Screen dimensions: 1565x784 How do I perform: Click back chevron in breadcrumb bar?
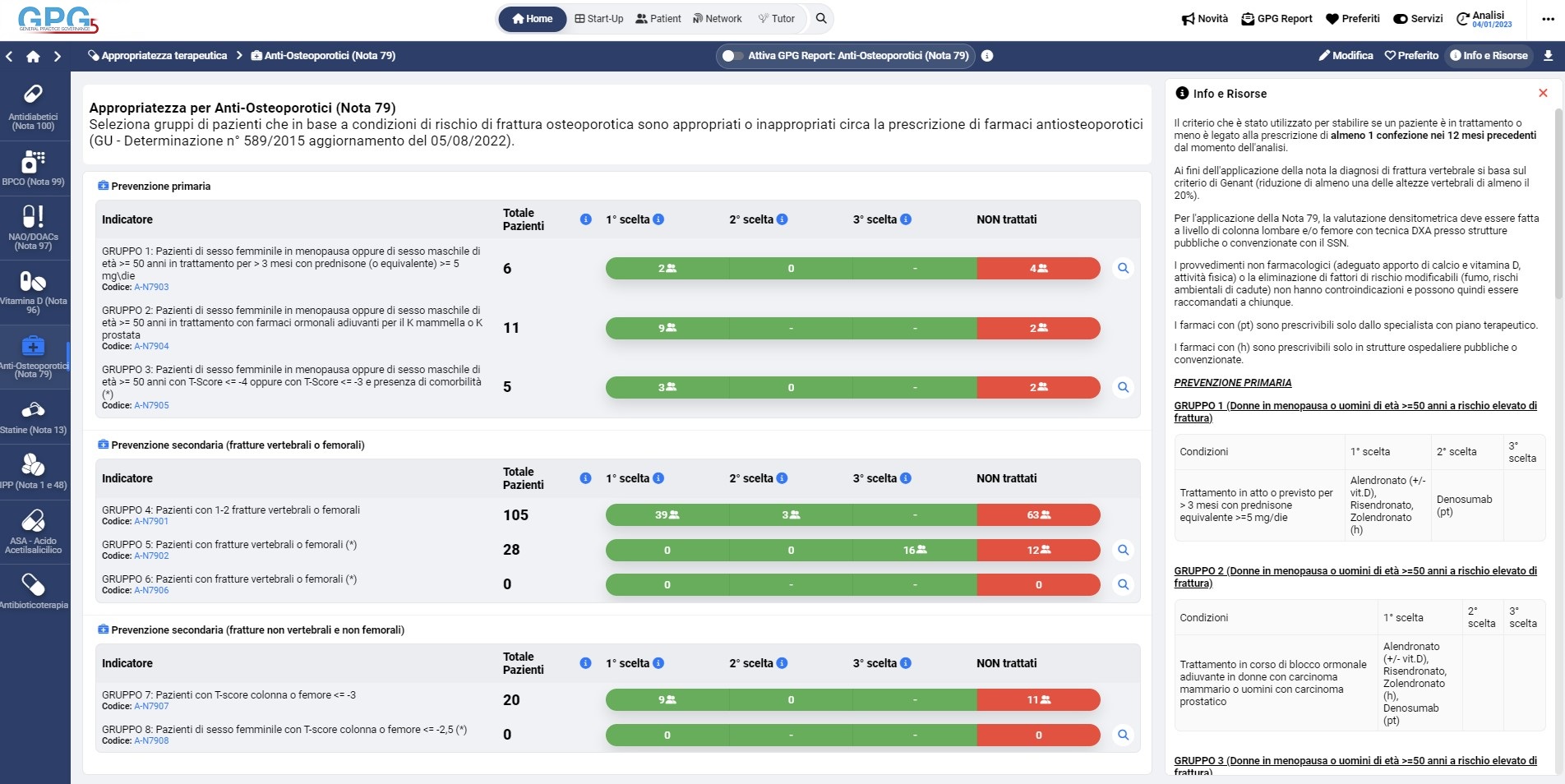[9, 57]
